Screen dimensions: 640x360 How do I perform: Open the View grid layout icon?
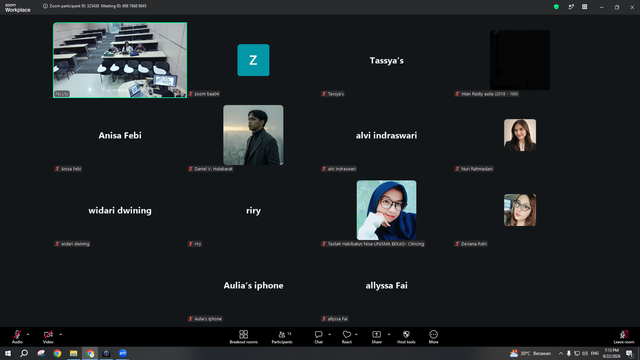click(x=584, y=7)
